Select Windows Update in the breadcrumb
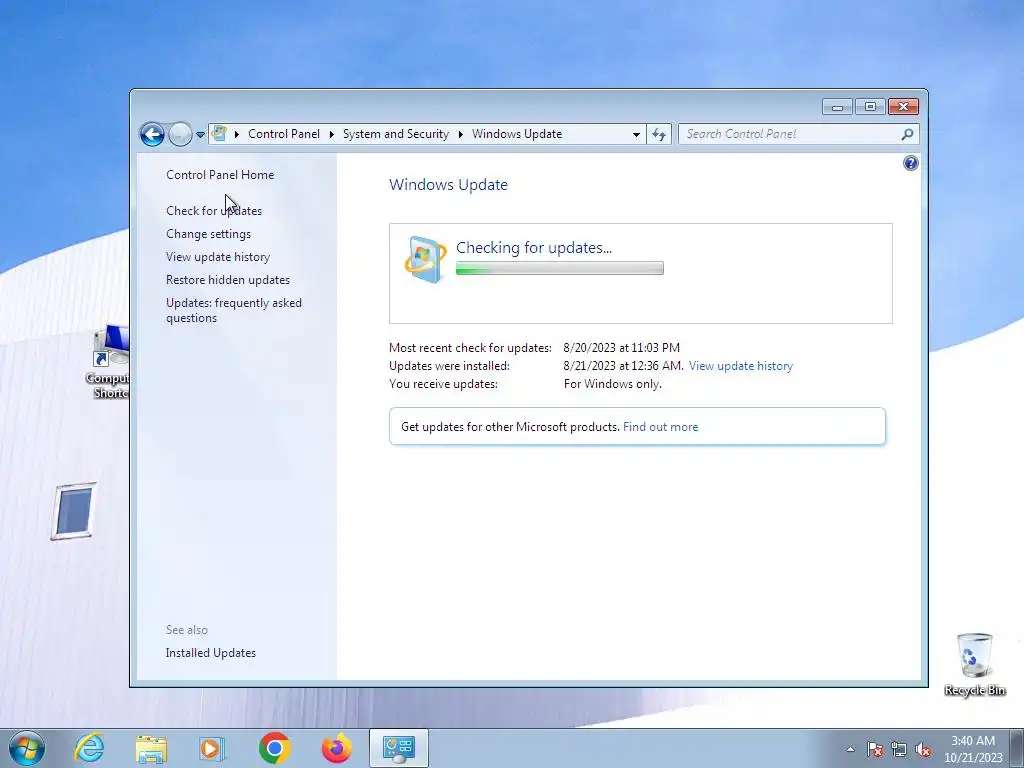 pyautogui.click(x=517, y=134)
